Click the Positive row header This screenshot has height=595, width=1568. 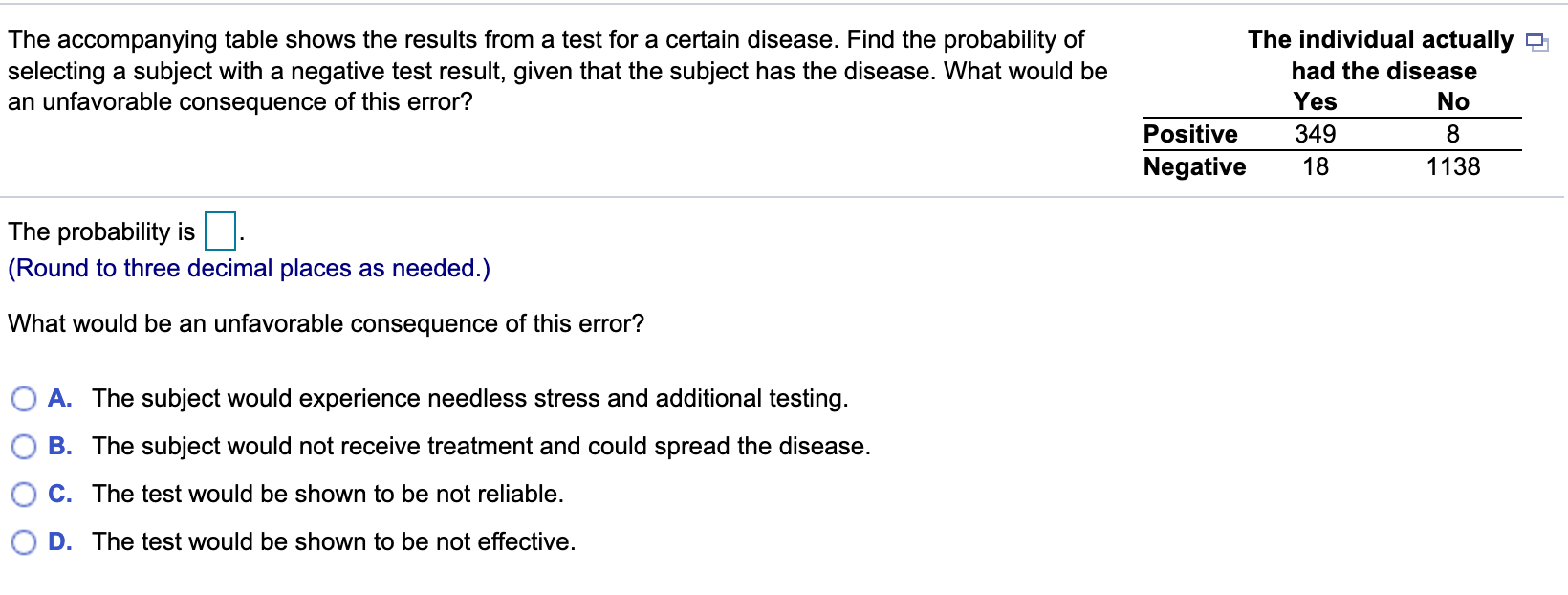point(1190,134)
